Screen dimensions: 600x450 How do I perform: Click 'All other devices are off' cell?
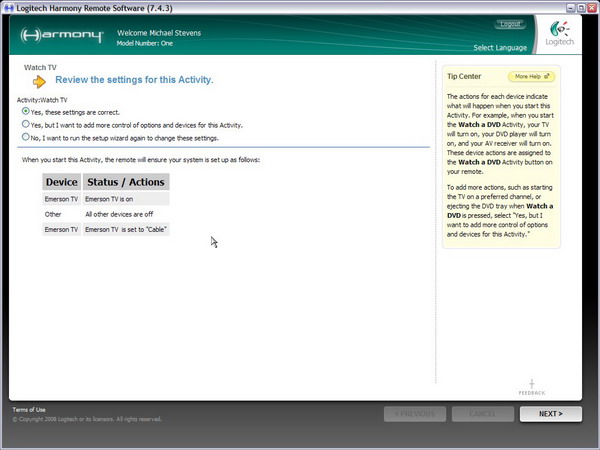tap(126, 214)
